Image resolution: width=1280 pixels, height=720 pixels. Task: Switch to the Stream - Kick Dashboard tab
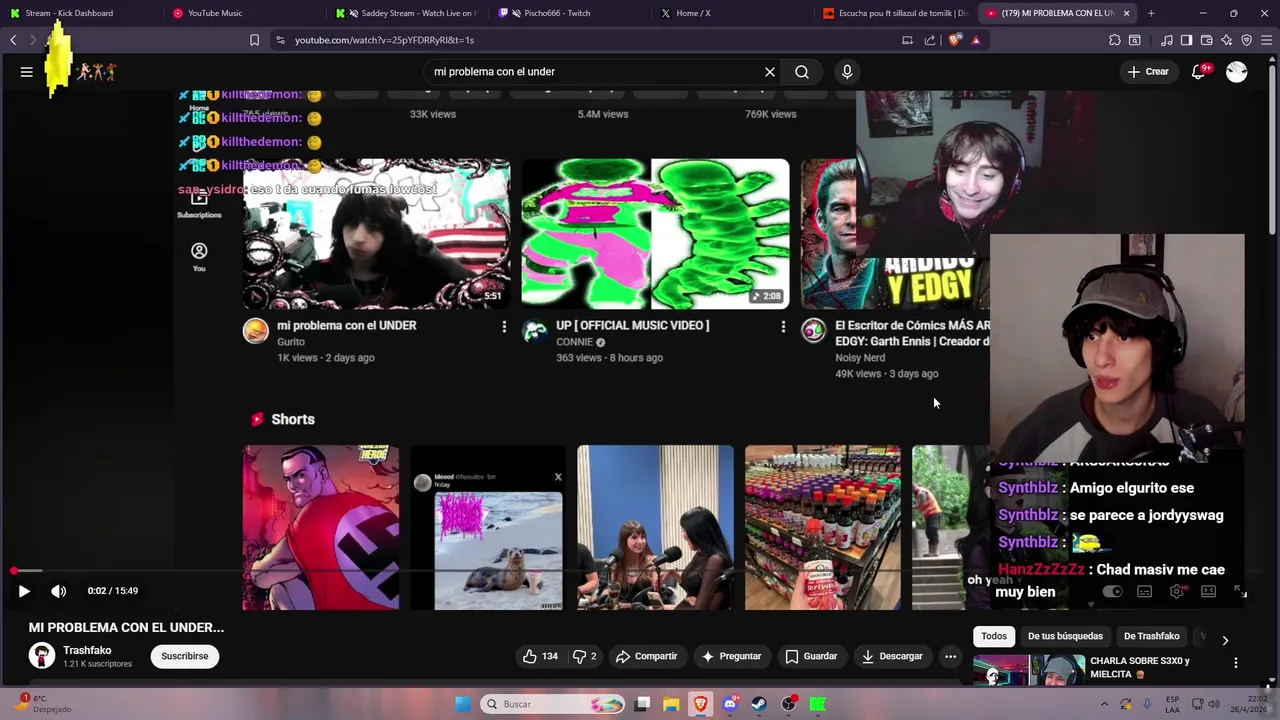(x=80, y=13)
